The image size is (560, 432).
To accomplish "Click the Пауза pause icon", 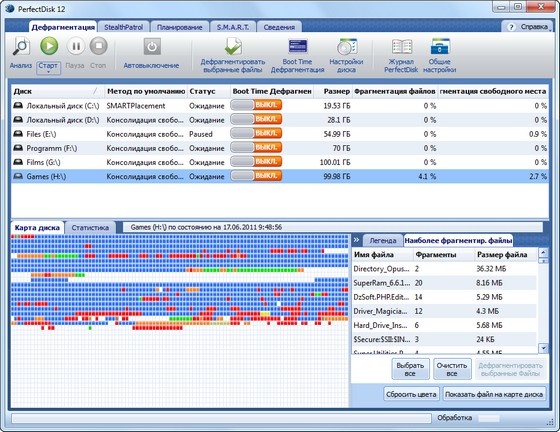I will click(x=76, y=46).
